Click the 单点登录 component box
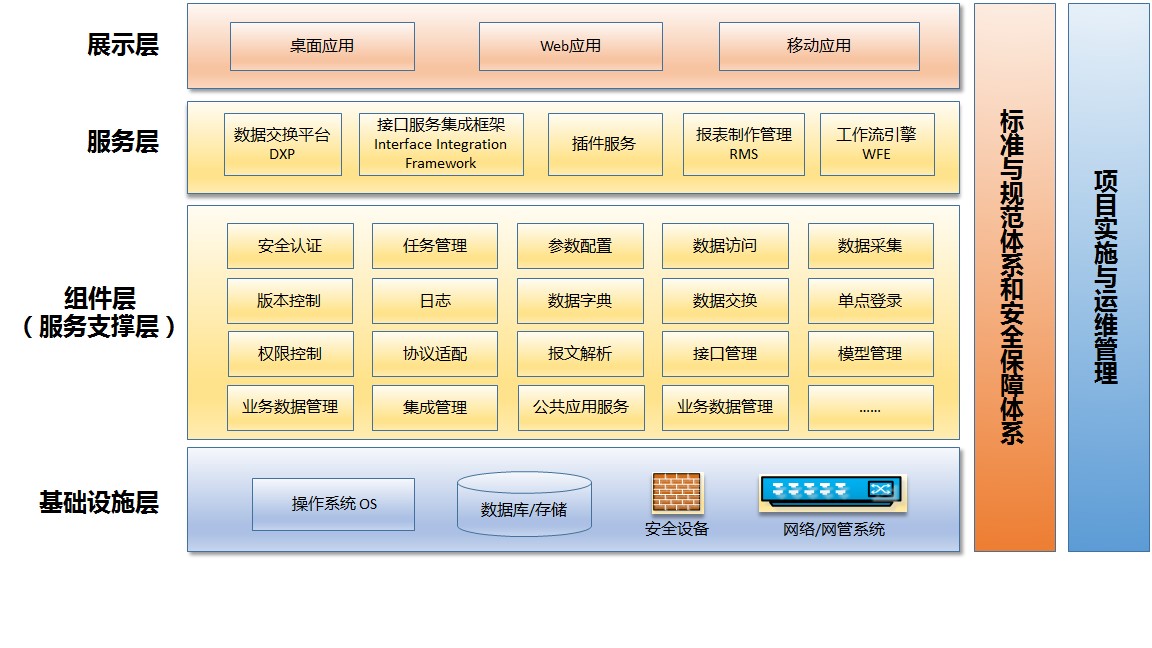The image size is (1152, 648). tap(870, 300)
